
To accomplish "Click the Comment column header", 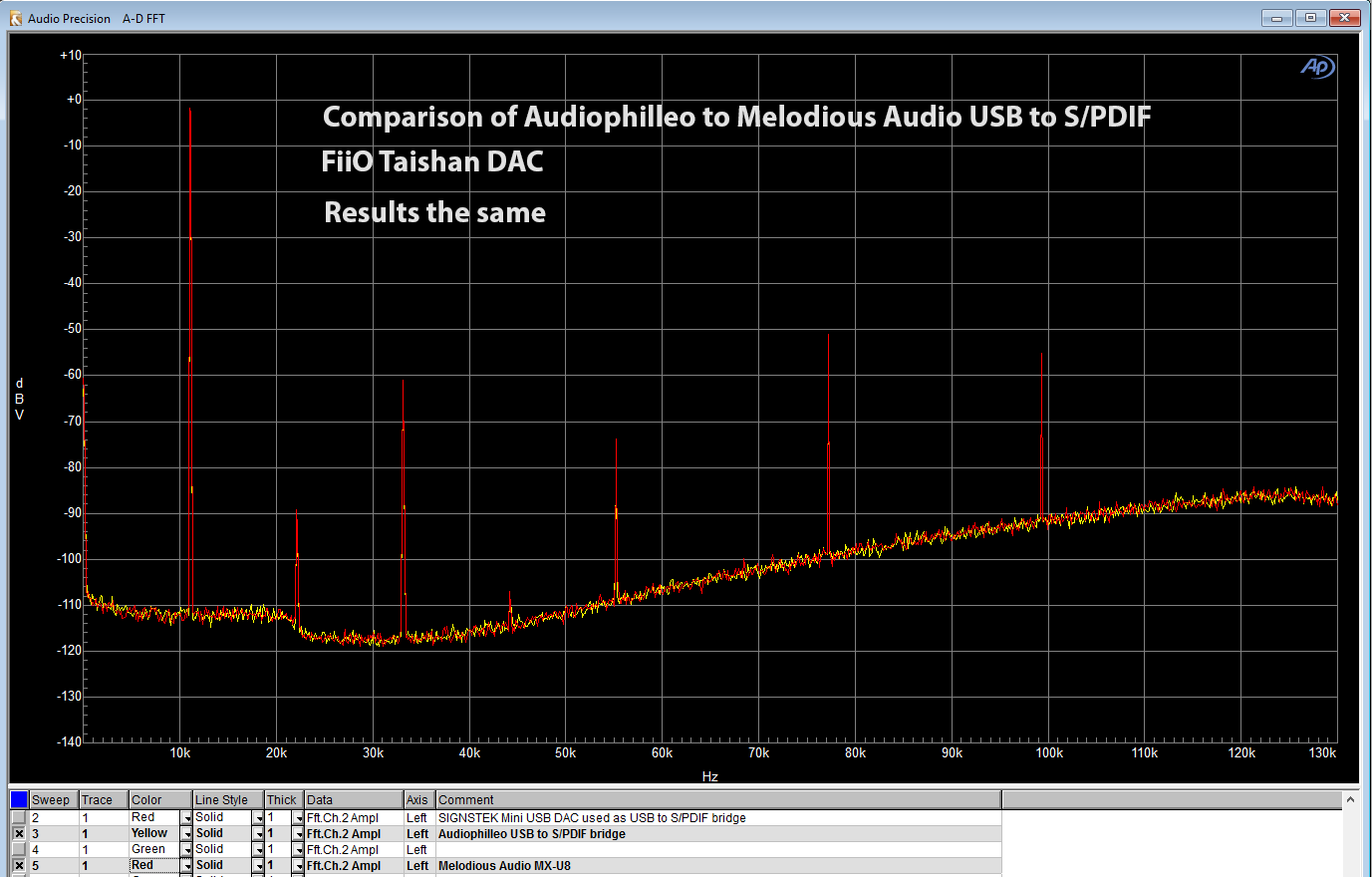I will click(718, 799).
